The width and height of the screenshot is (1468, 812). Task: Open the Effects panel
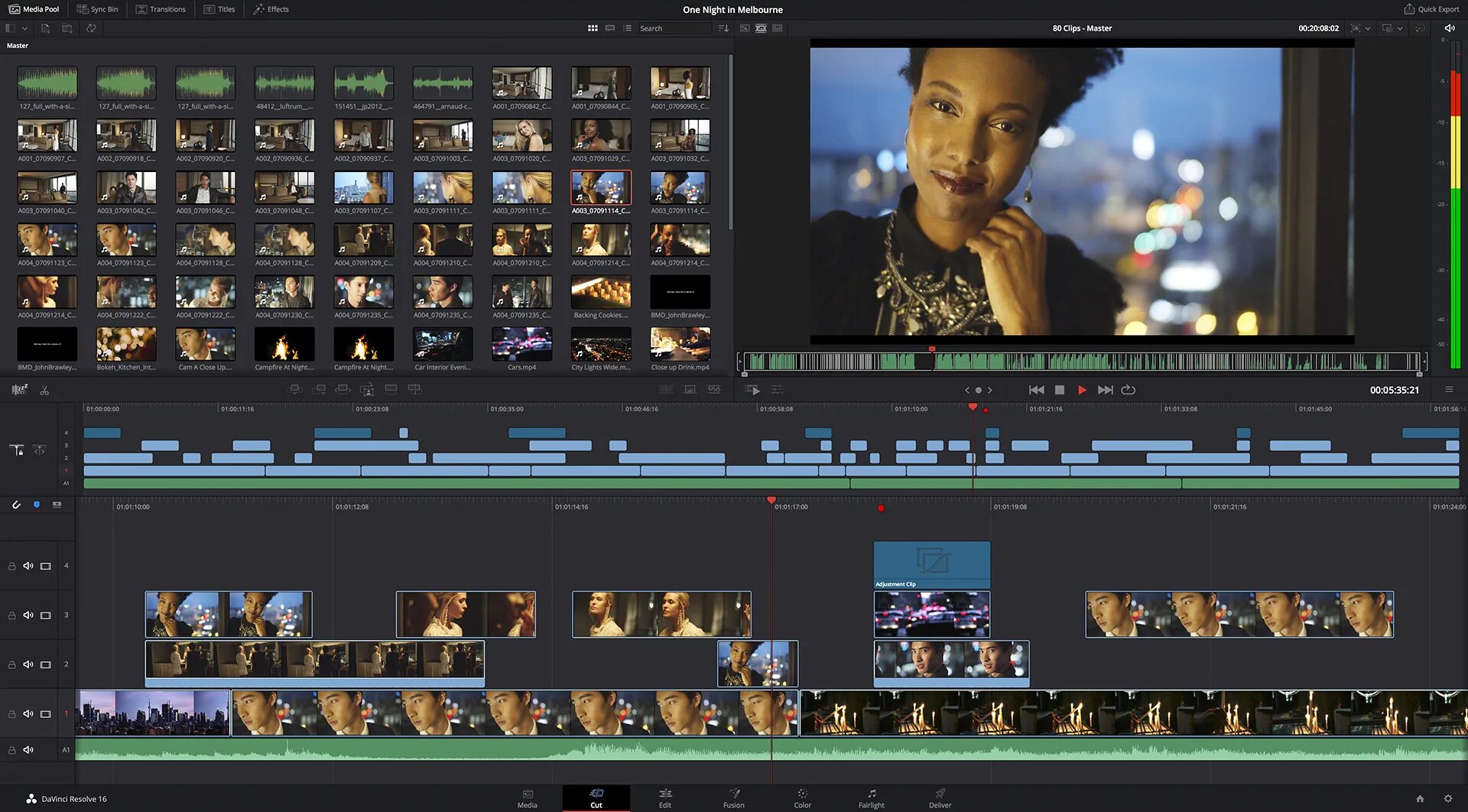(271, 9)
